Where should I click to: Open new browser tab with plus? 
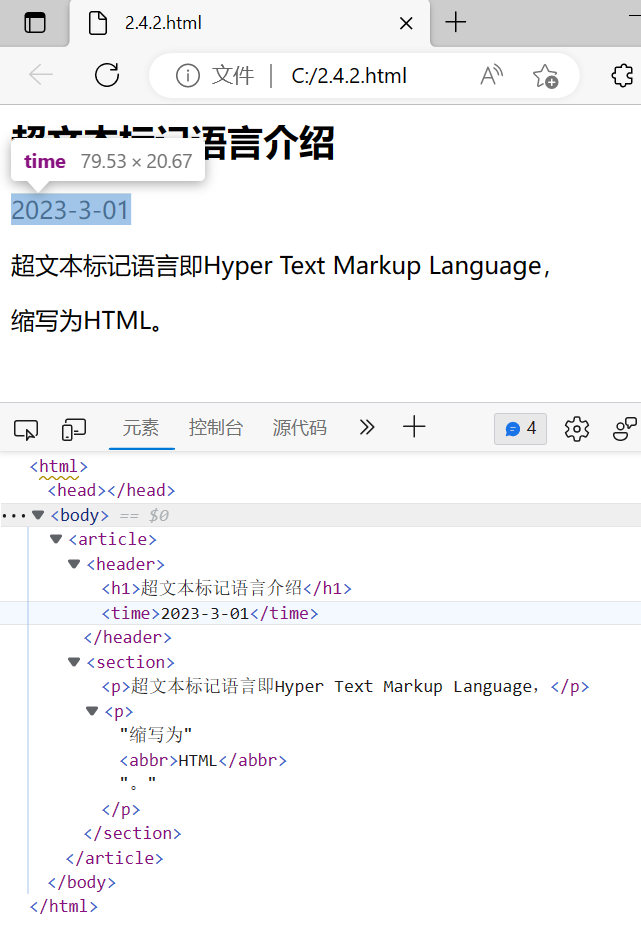point(456,22)
